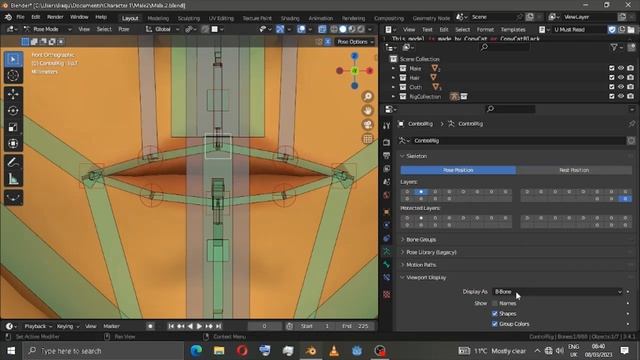Open the Display As B-Bone dropdown
Viewport: 640px width, 360px height.
(558, 291)
